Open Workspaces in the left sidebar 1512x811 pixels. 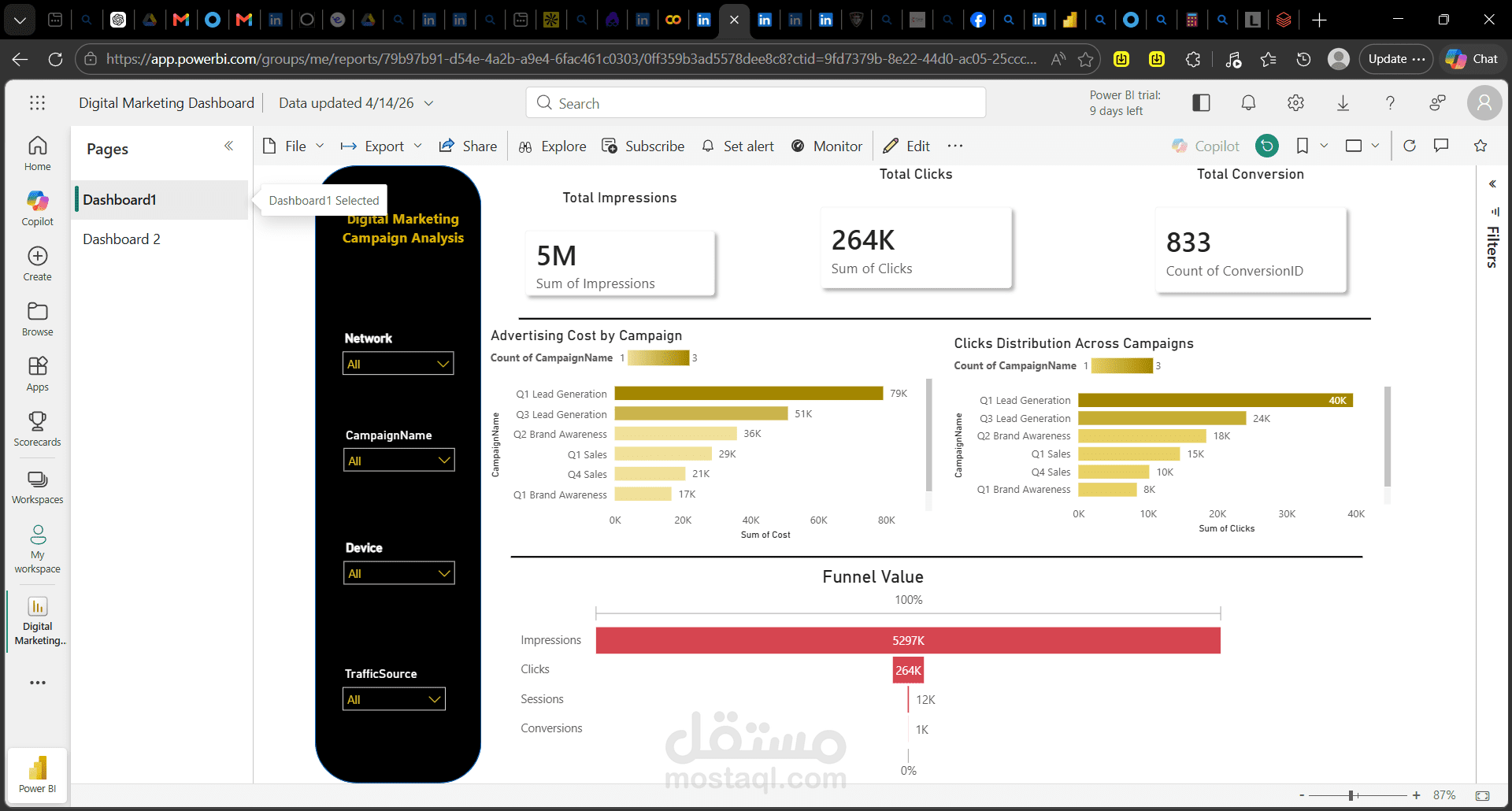(x=37, y=488)
